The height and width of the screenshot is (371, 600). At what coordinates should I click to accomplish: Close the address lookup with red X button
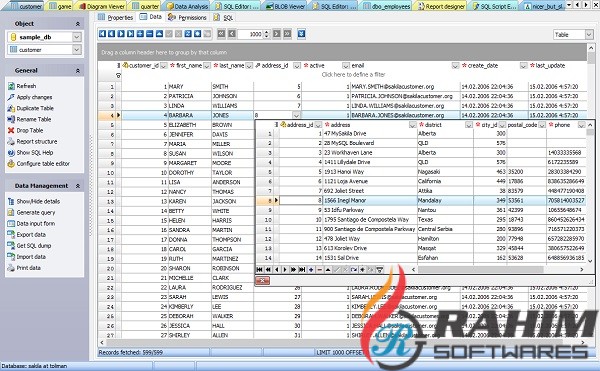pyautogui.click(x=262, y=280)
